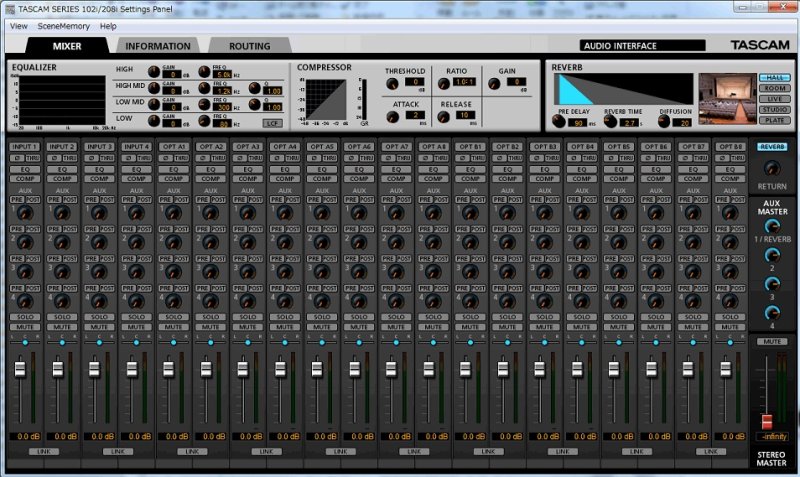Click the AUX MASTER 1 / REVERB knob
Screen dimensions: 800x477
click(x=771, y=226)
